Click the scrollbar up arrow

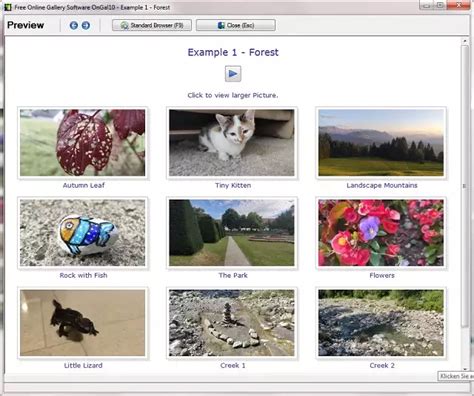pyautogui.click(x=465, y=41)
